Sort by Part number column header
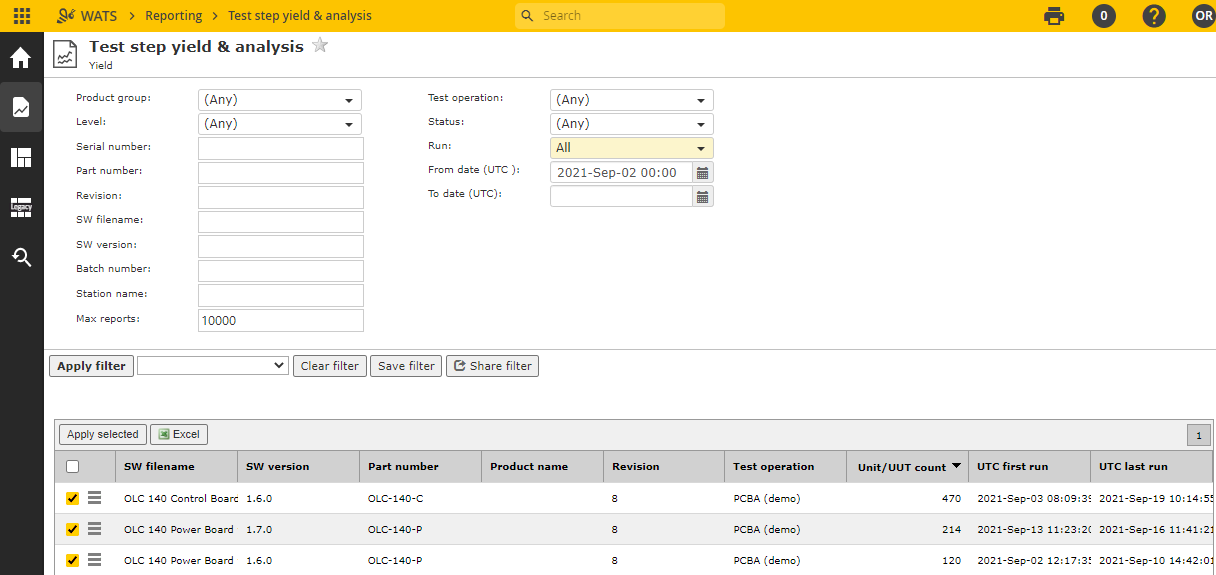This screenshot has width=1216, height=575. [x=420, y=466]
